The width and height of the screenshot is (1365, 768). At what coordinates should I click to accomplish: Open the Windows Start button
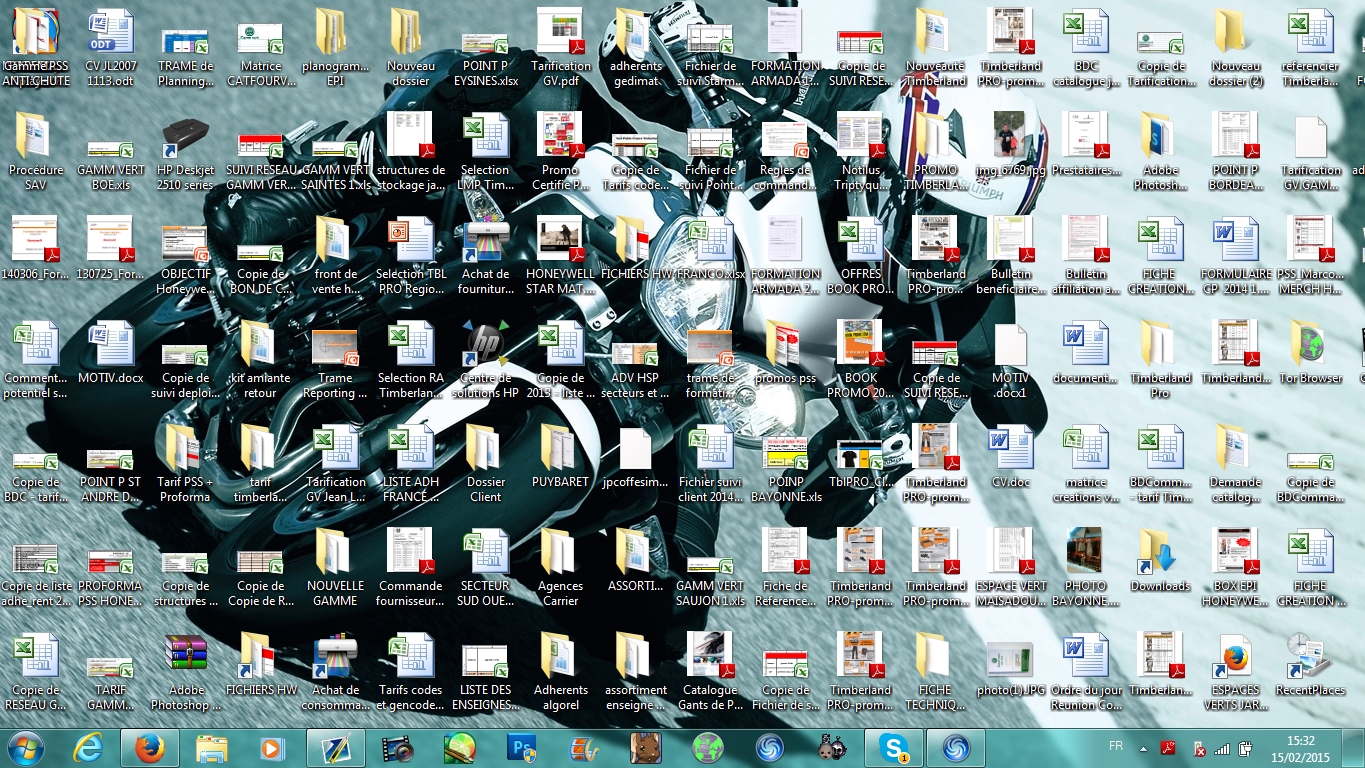(x=24, y=748)
